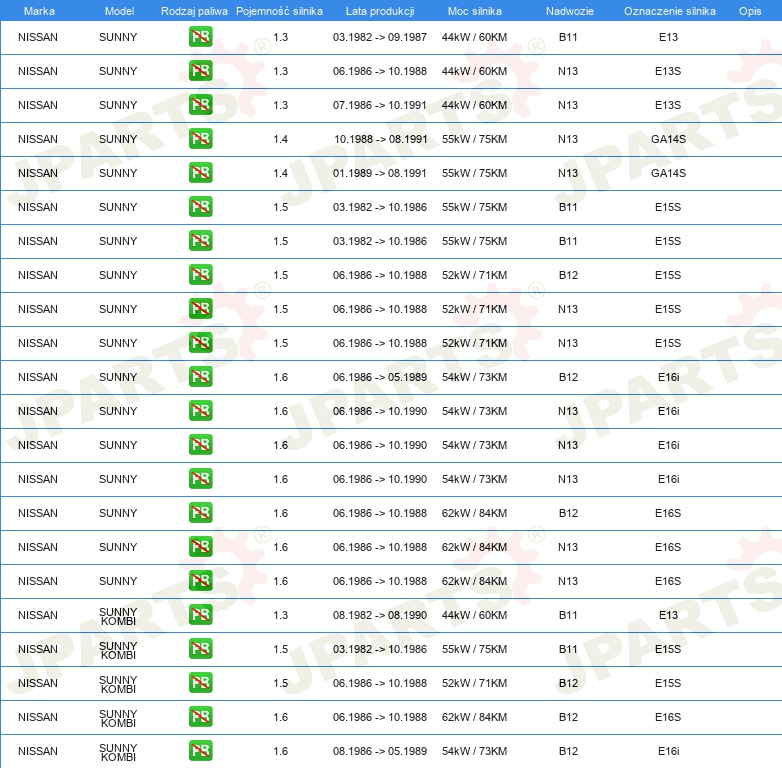The height and width of the screenshot is (768, 782).
Task: Click the fuel icon in the SUNNY 06.1986 -> 05.1989 row
Action: tap(200, 377)
